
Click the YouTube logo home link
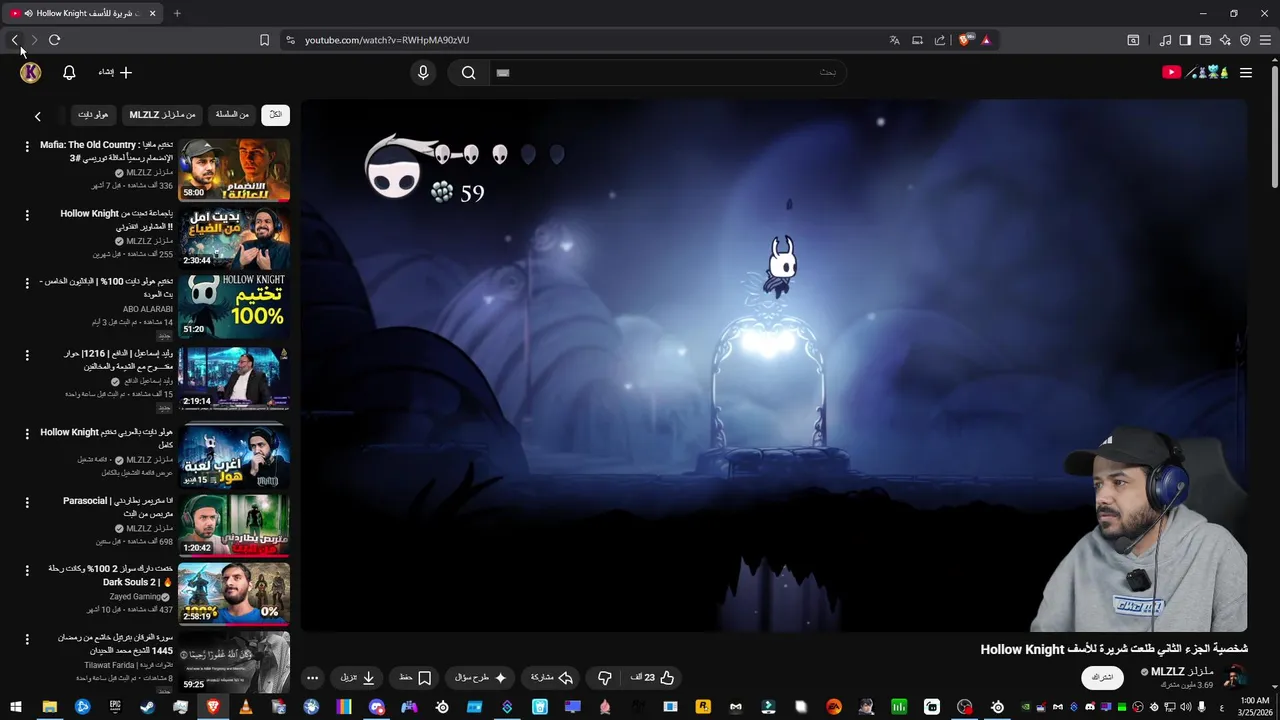[x=1195, y=72]
